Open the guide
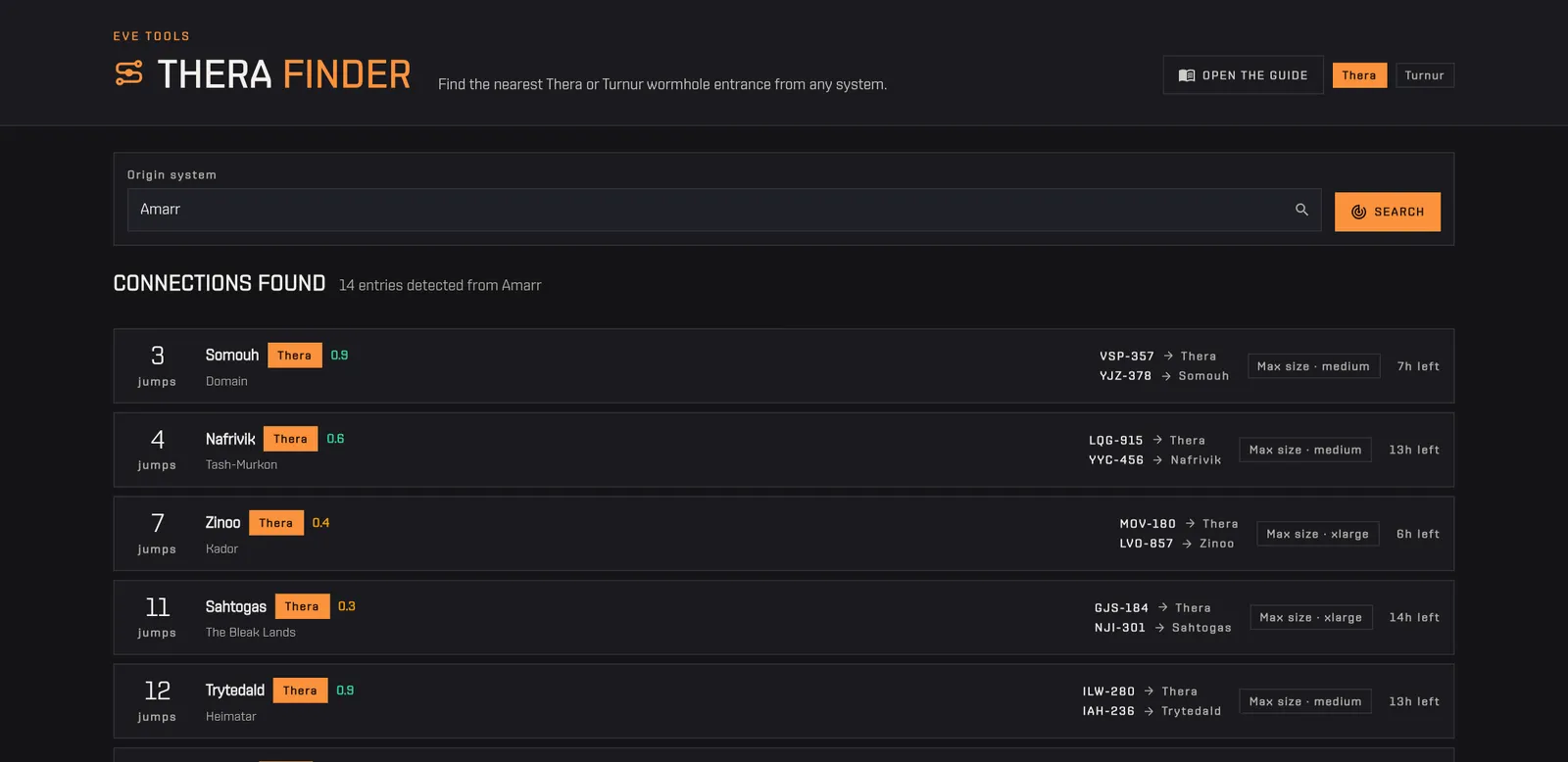 (1243, 75)
